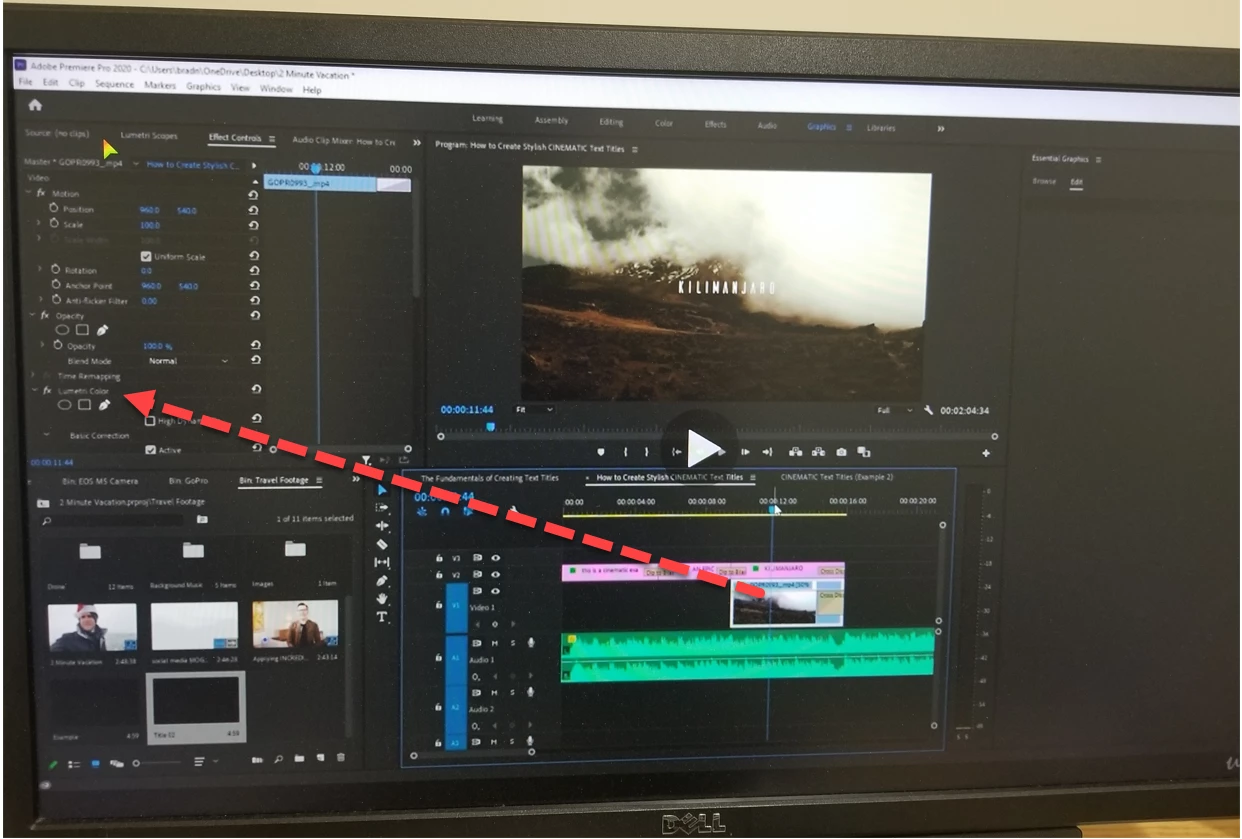Expand the Rotation property
The image size is (1242, 839).
click(40, 270)
